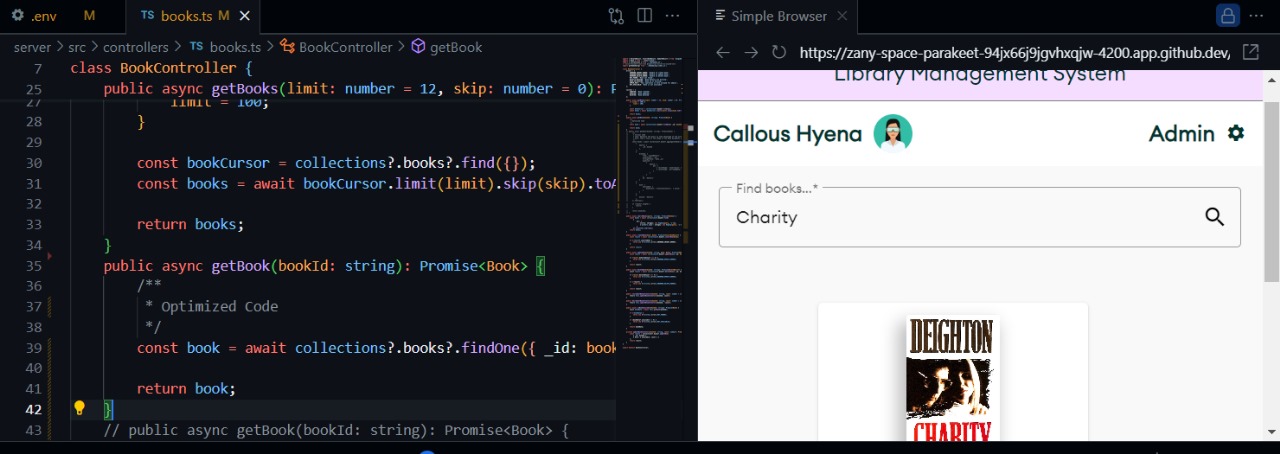Click the lightbulb code action icon
Viewport: 1280px width, 454px height.
[x=80, y=408]
